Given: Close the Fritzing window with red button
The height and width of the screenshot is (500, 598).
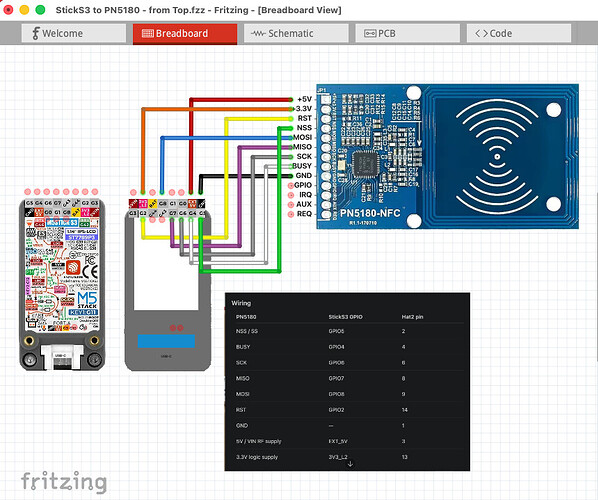Looking at the screenshot, I should (8, 10).
